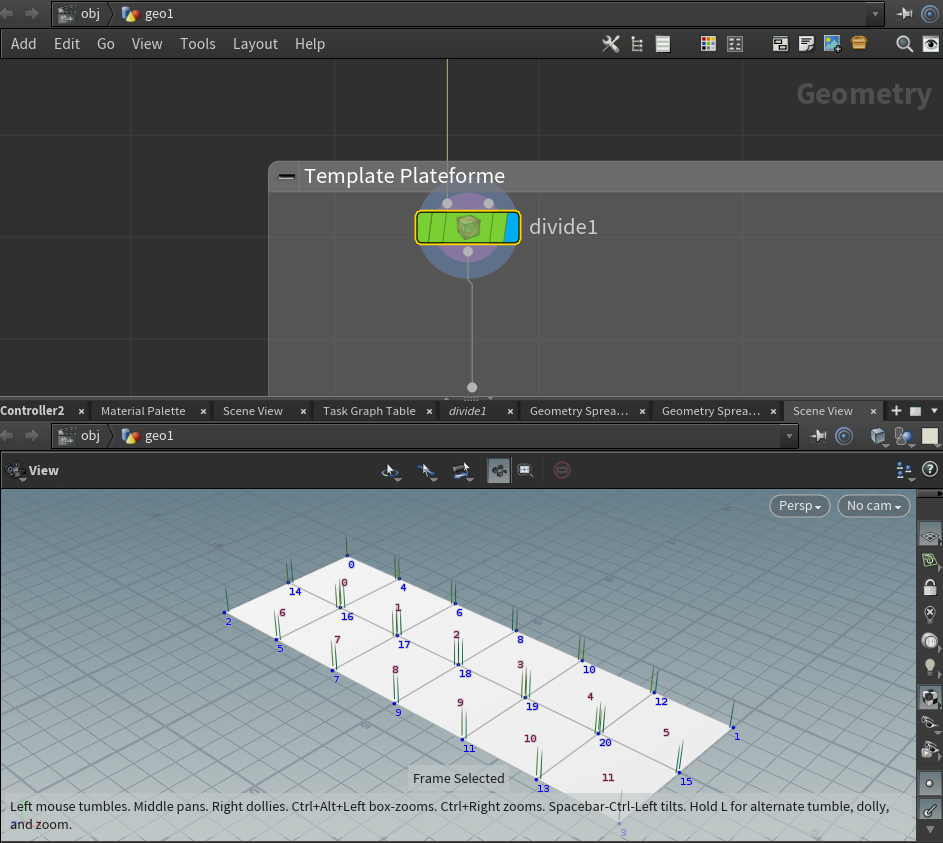
Task: Add a new pane tab with plus button
Action: pos(896,411)
